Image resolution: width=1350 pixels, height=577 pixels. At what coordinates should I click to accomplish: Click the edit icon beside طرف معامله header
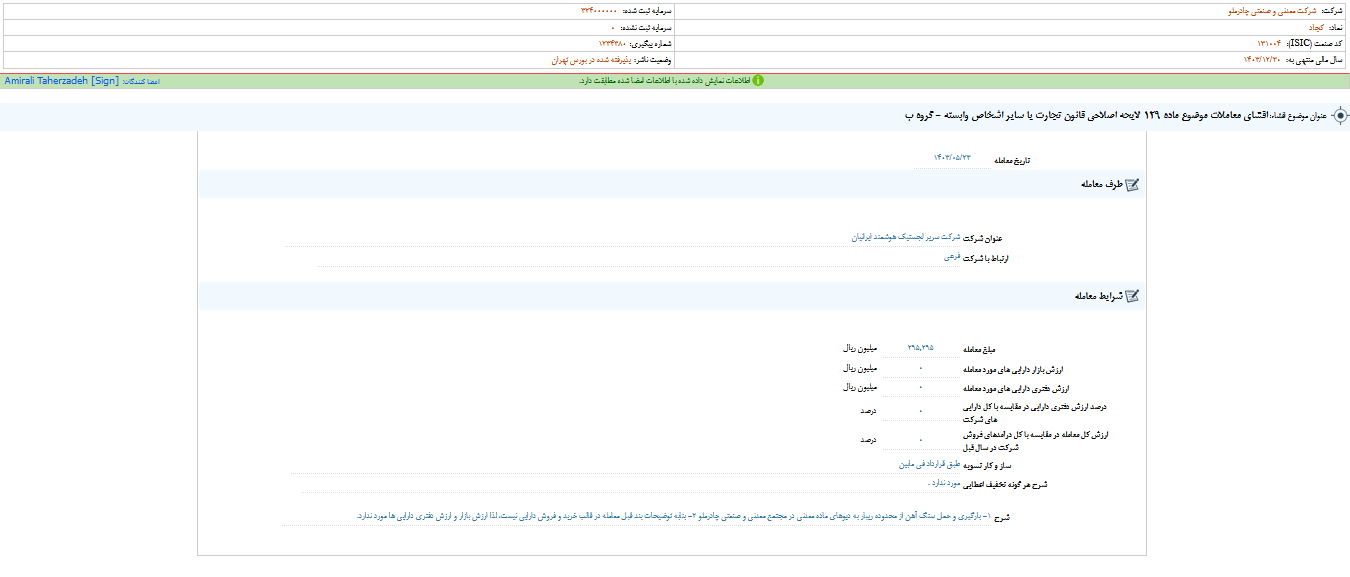[x=1133, y=185]
